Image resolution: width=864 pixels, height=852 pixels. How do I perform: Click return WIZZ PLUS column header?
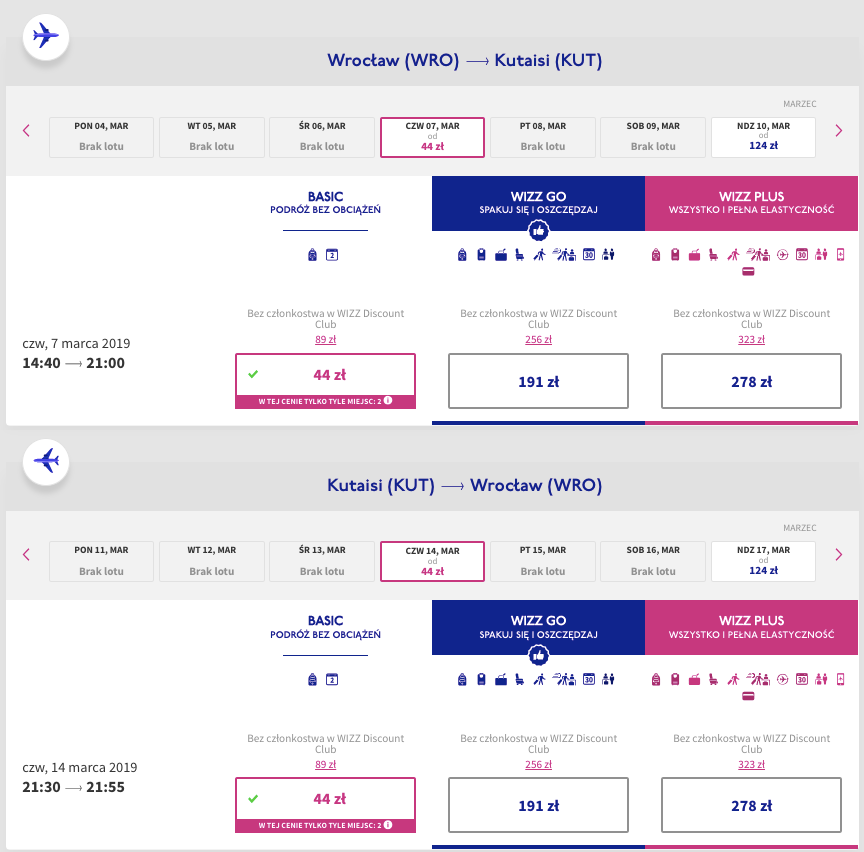752,627
